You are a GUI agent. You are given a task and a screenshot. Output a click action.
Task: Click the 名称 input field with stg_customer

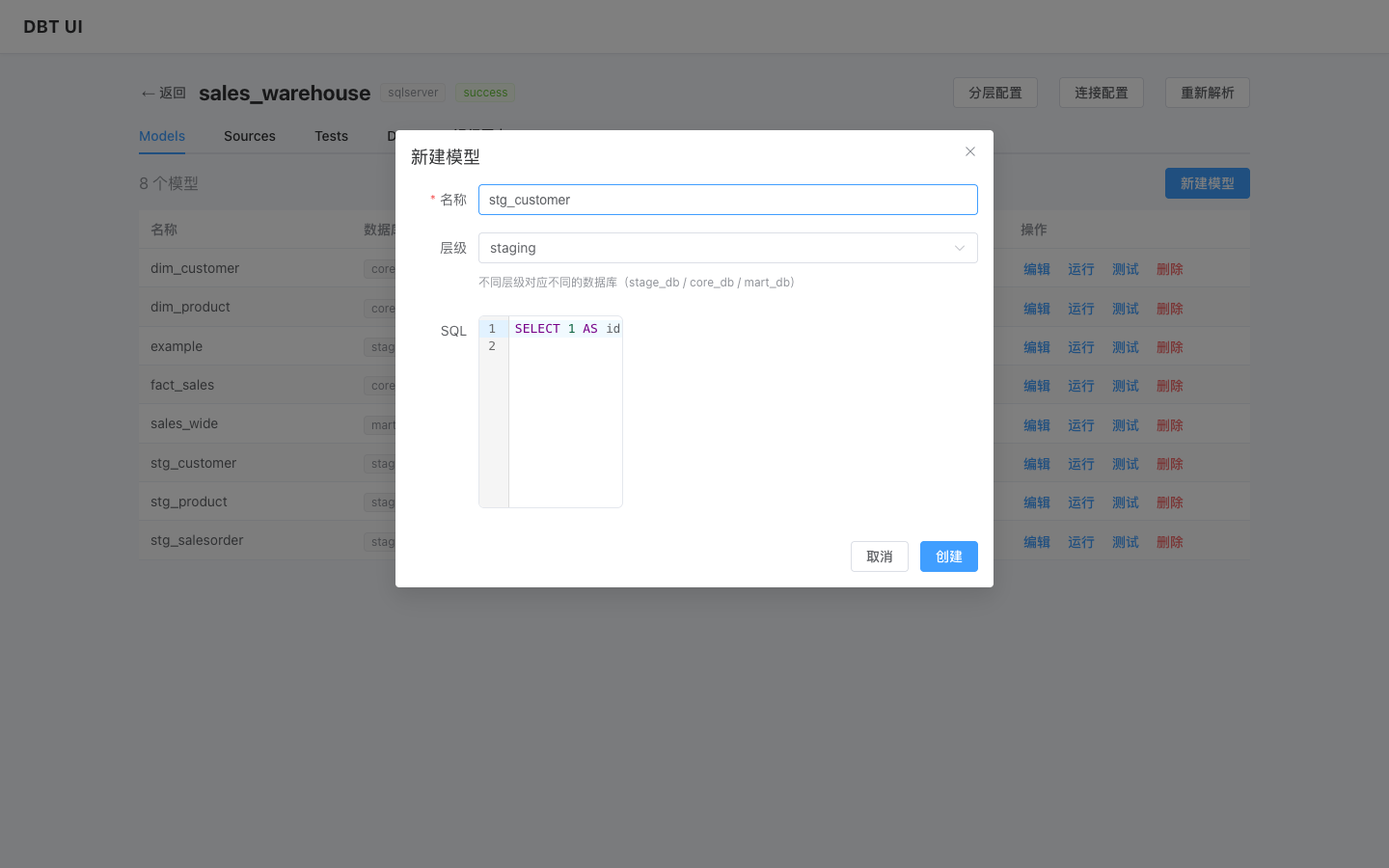(728, 200)
